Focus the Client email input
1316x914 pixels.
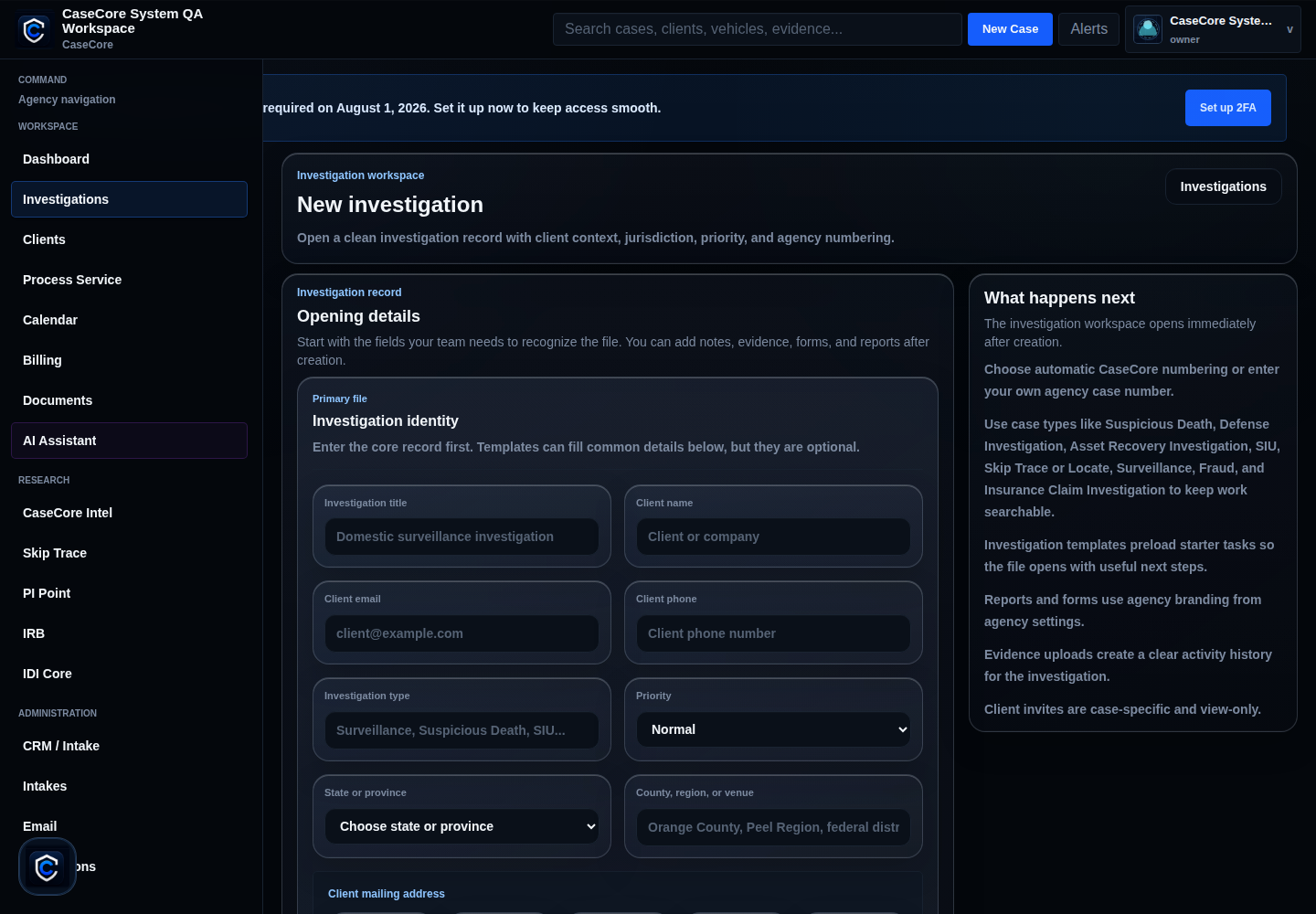tap(462, 633)
